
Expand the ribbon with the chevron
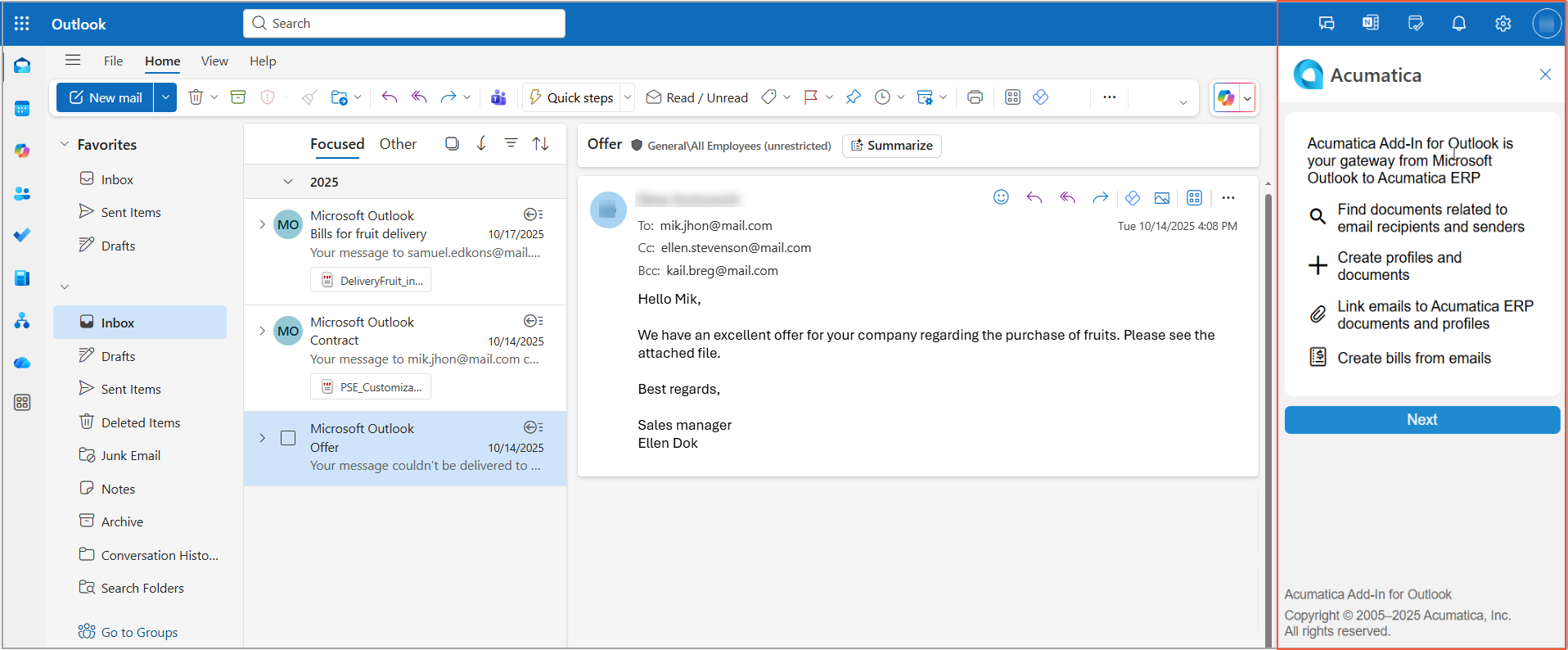pos(1183,102)
